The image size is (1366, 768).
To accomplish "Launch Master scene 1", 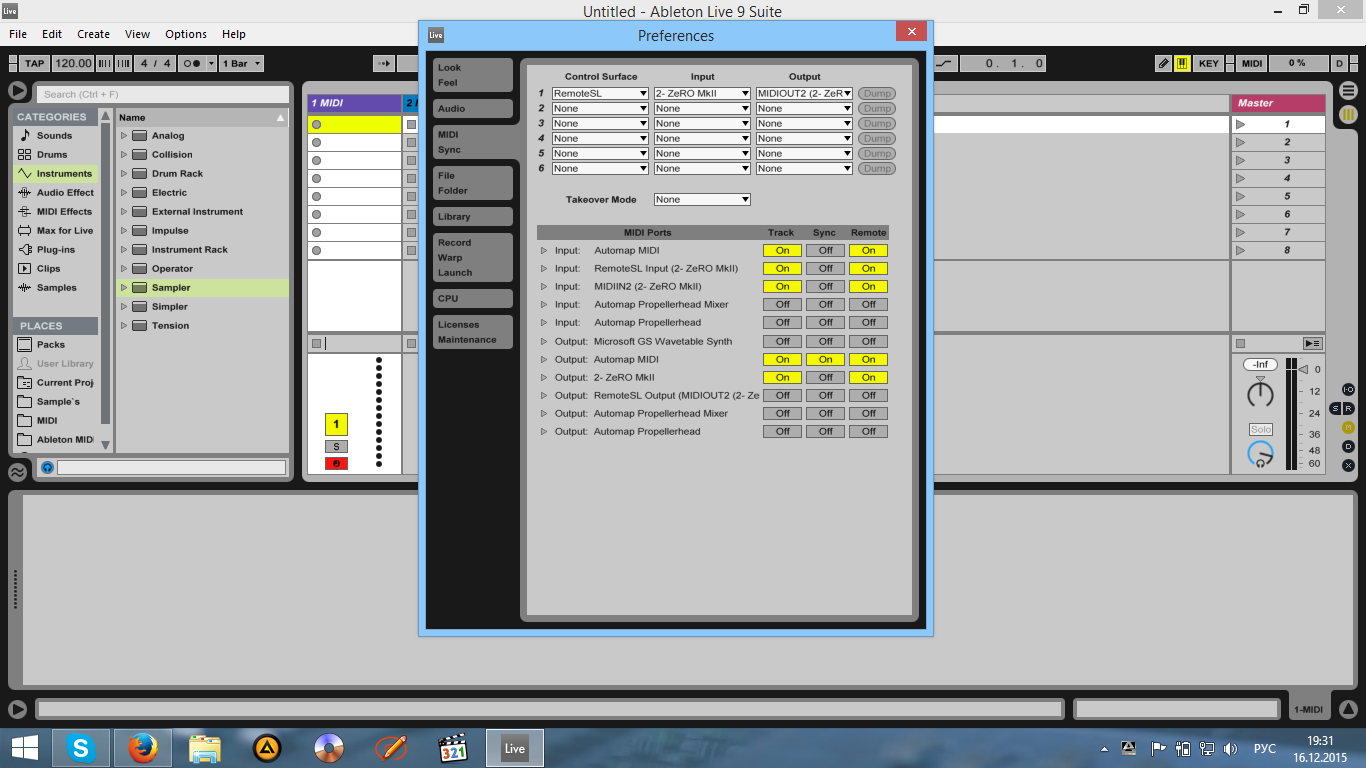I will (1240, 124).
